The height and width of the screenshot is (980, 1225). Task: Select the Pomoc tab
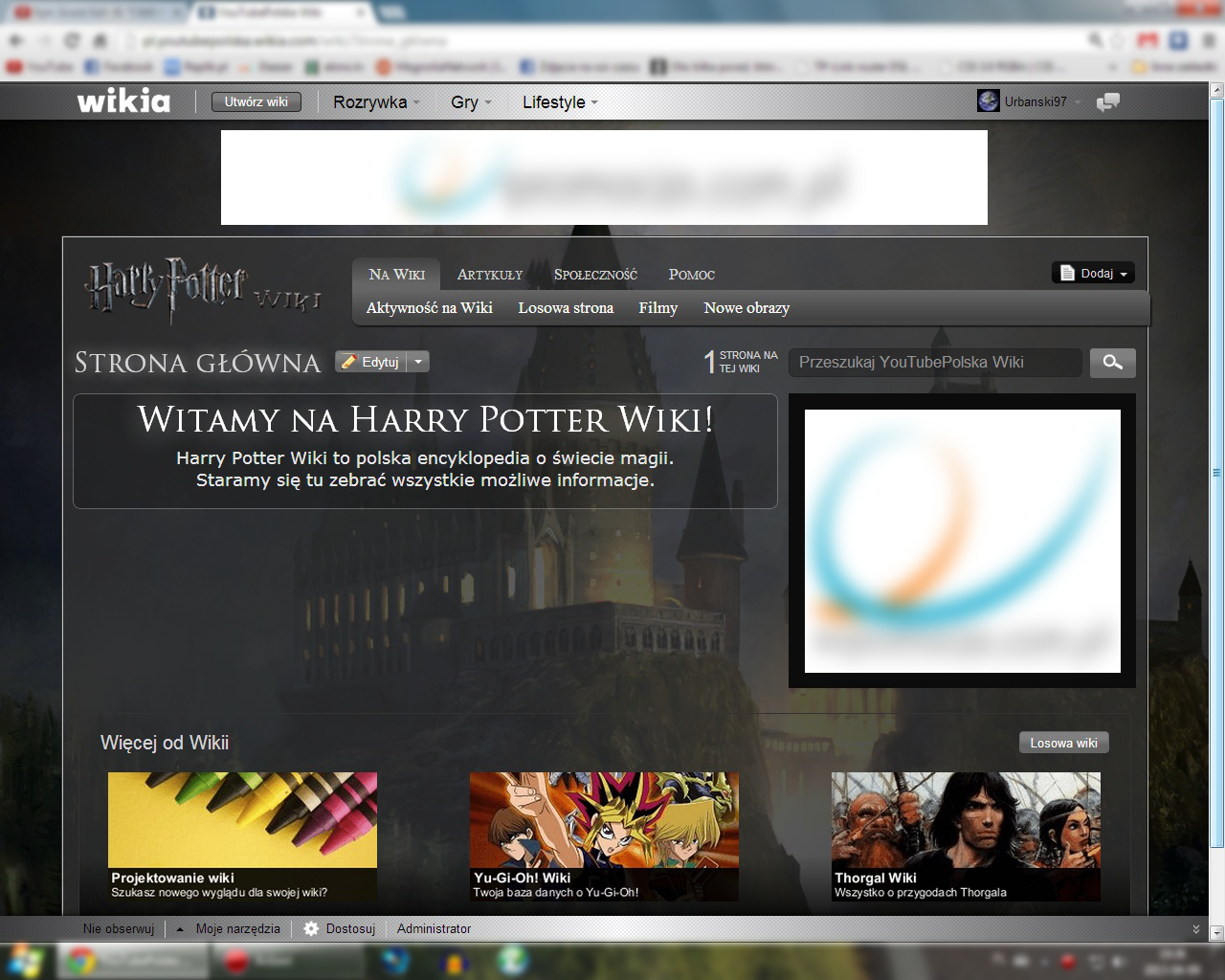(x=692, y=274)
